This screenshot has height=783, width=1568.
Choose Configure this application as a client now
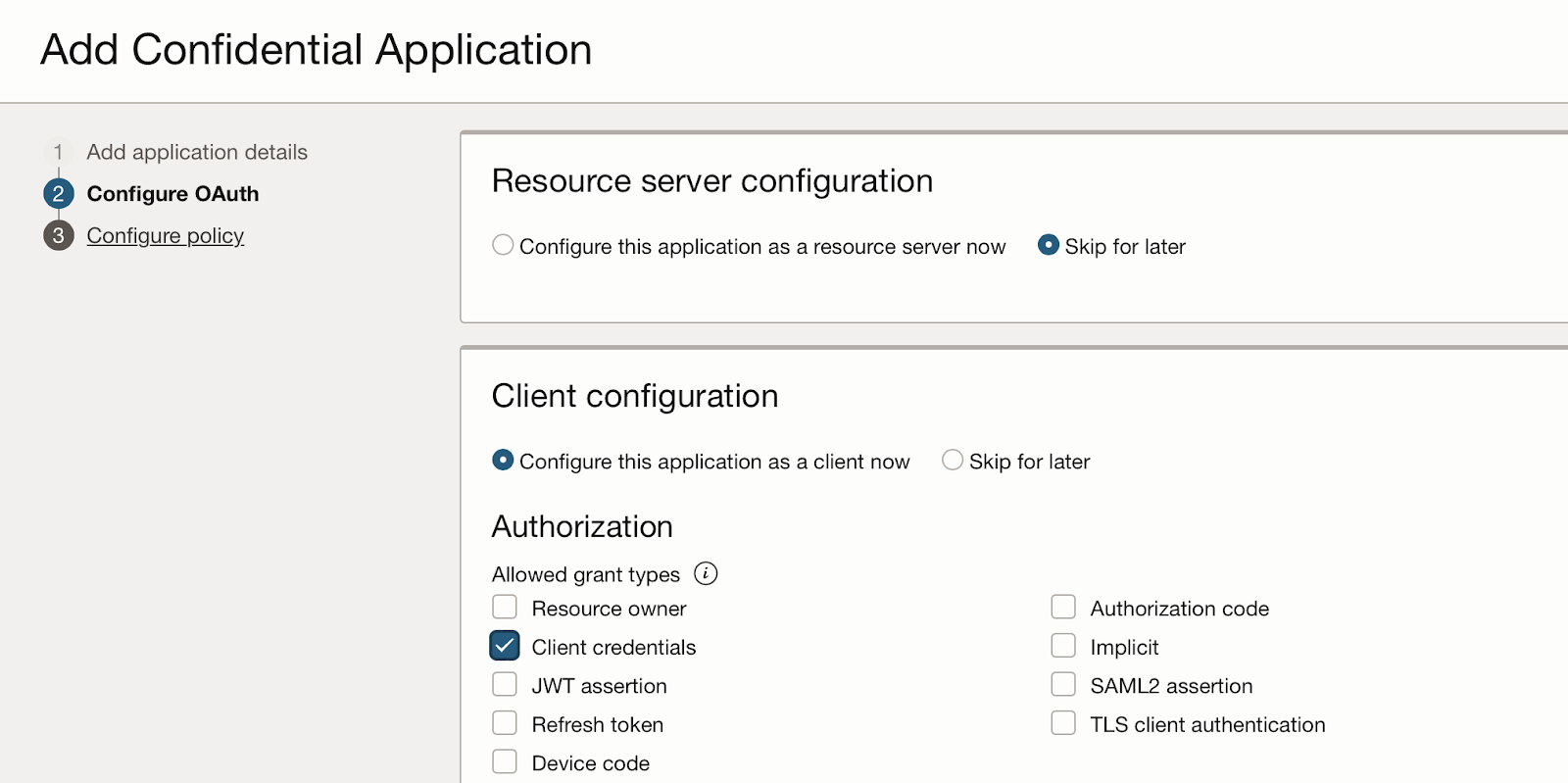503,461
